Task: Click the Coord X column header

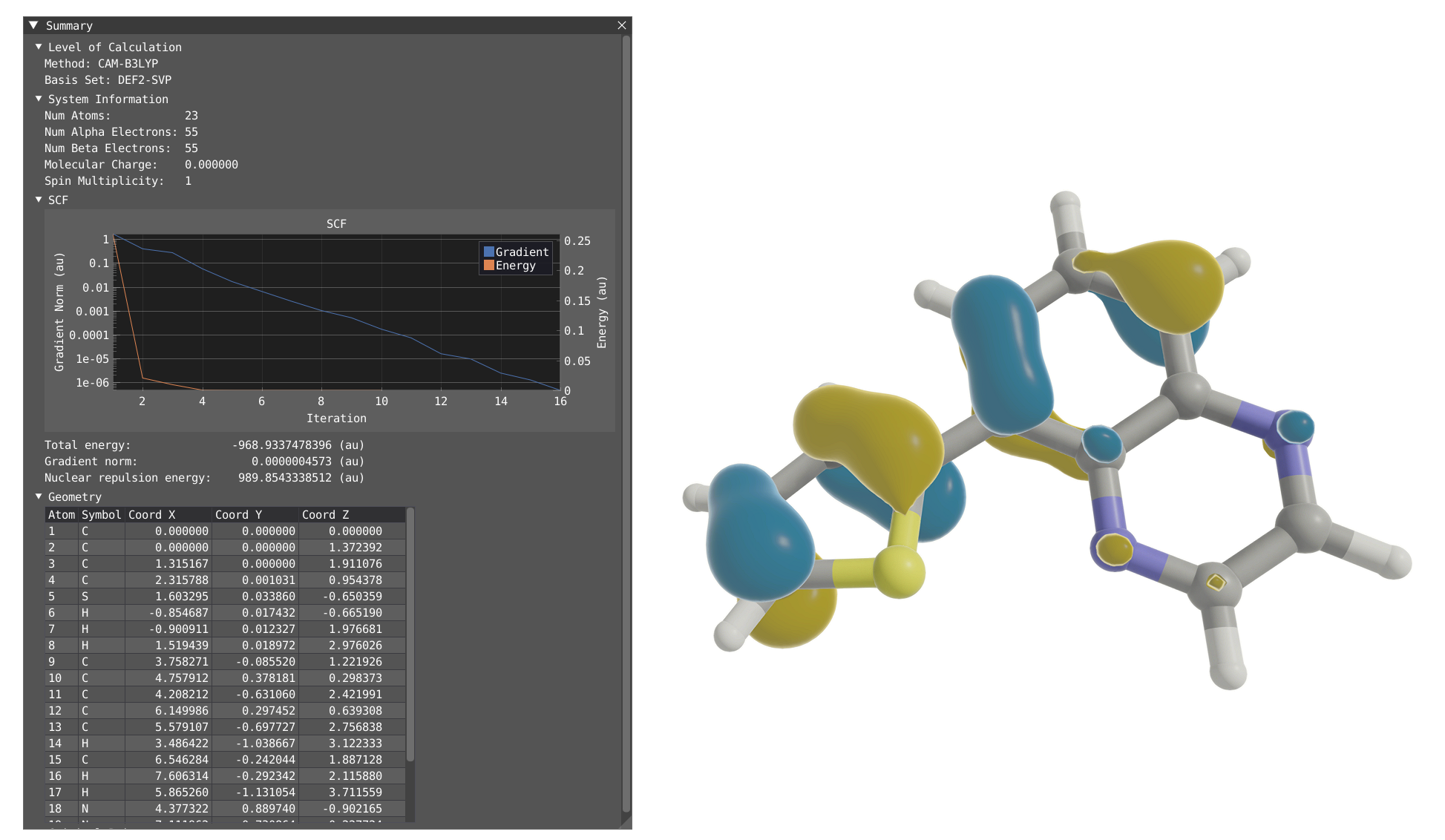Action: 151,514
